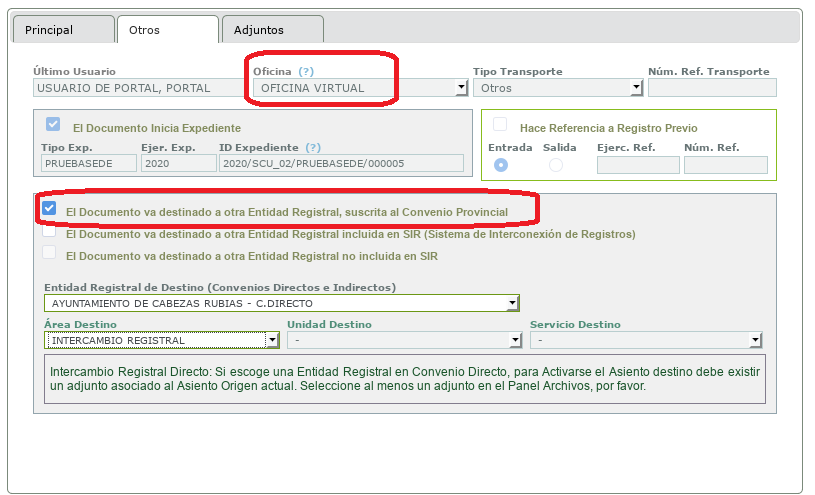The width and height of the screenshot is (815, 495).
Task: Select the Otros tab
Action: [168, 30]
